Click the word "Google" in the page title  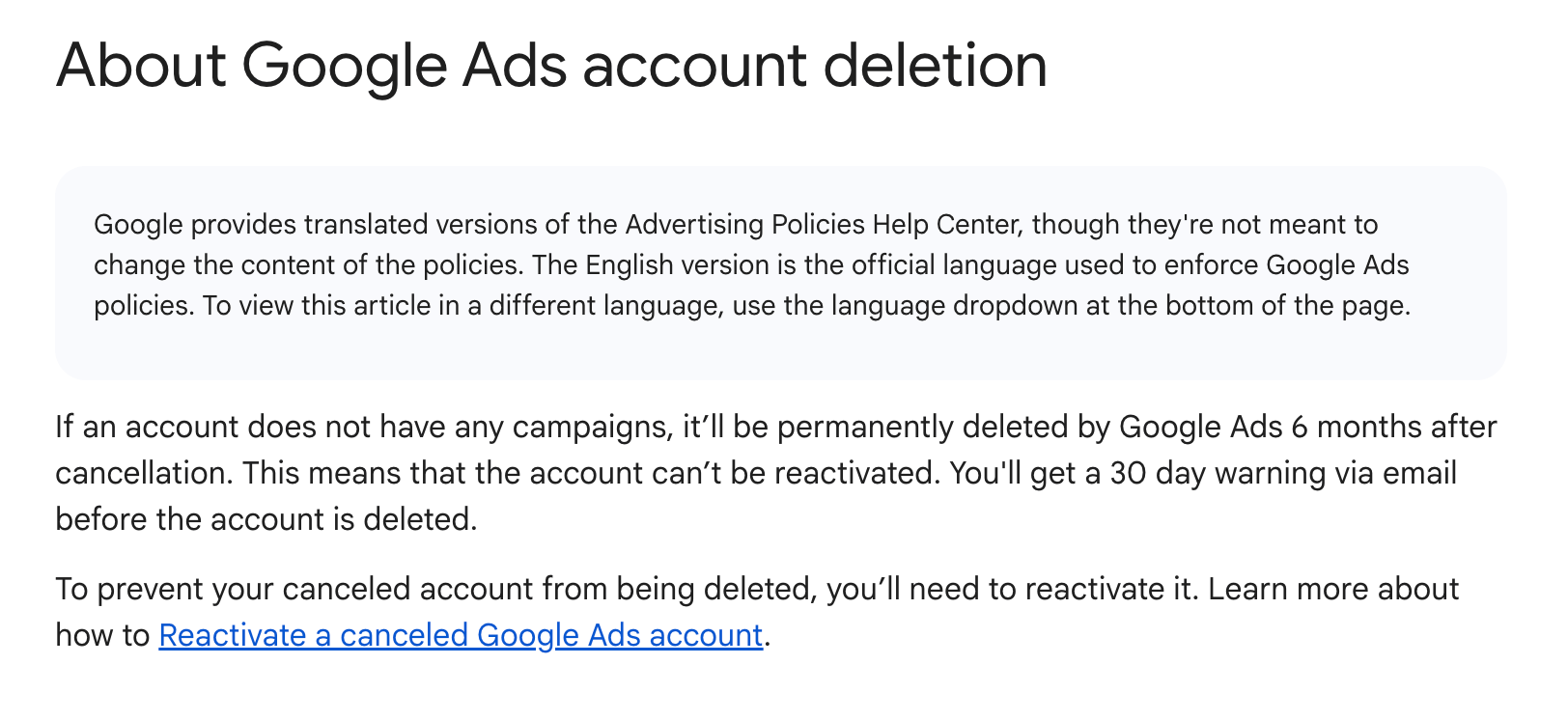[x=344, y=66]
